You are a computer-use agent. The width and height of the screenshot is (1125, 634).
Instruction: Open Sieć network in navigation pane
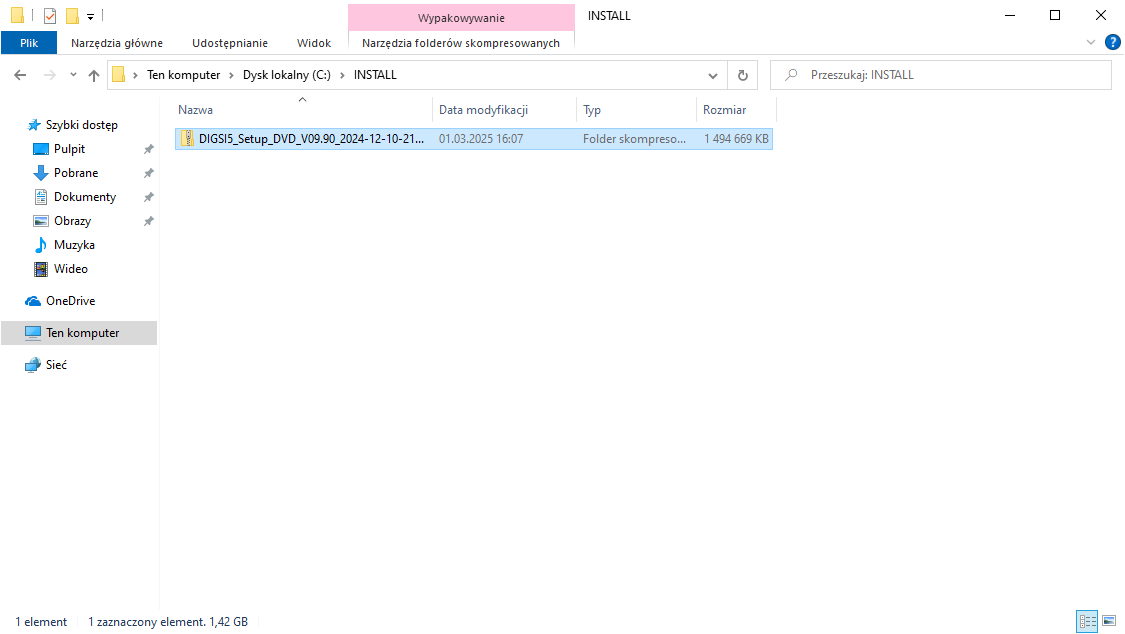pos(56,365)
